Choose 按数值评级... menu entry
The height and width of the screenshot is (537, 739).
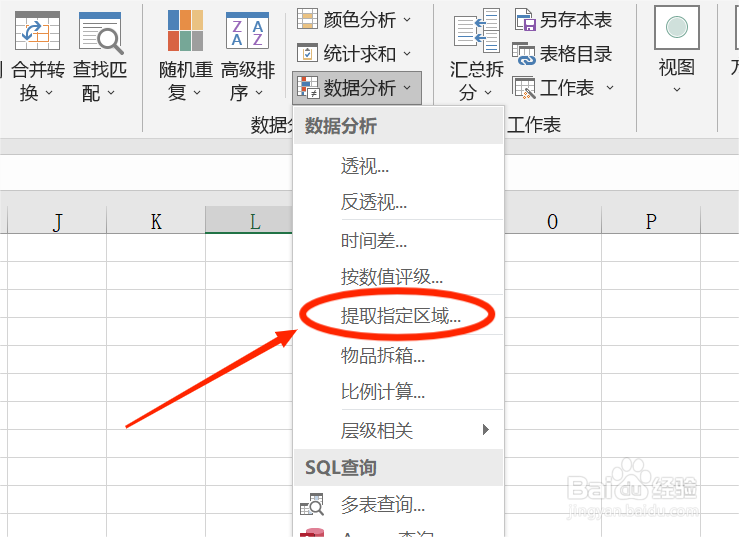click(x=399, y=277)
